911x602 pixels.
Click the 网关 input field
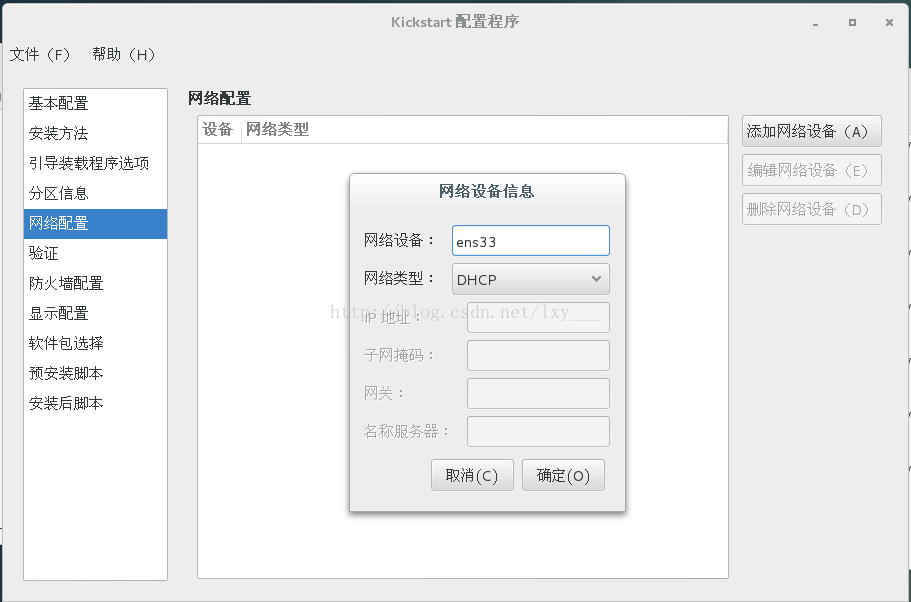pos(538,393)
